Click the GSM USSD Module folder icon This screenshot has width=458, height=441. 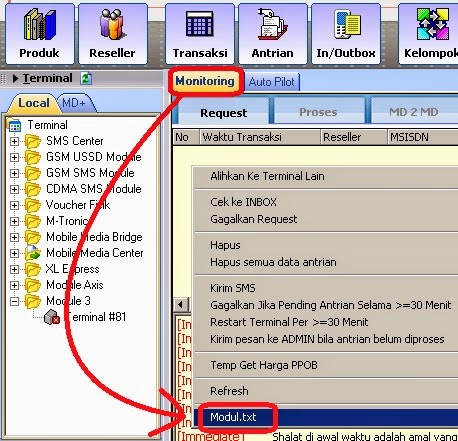coord(33,157)
